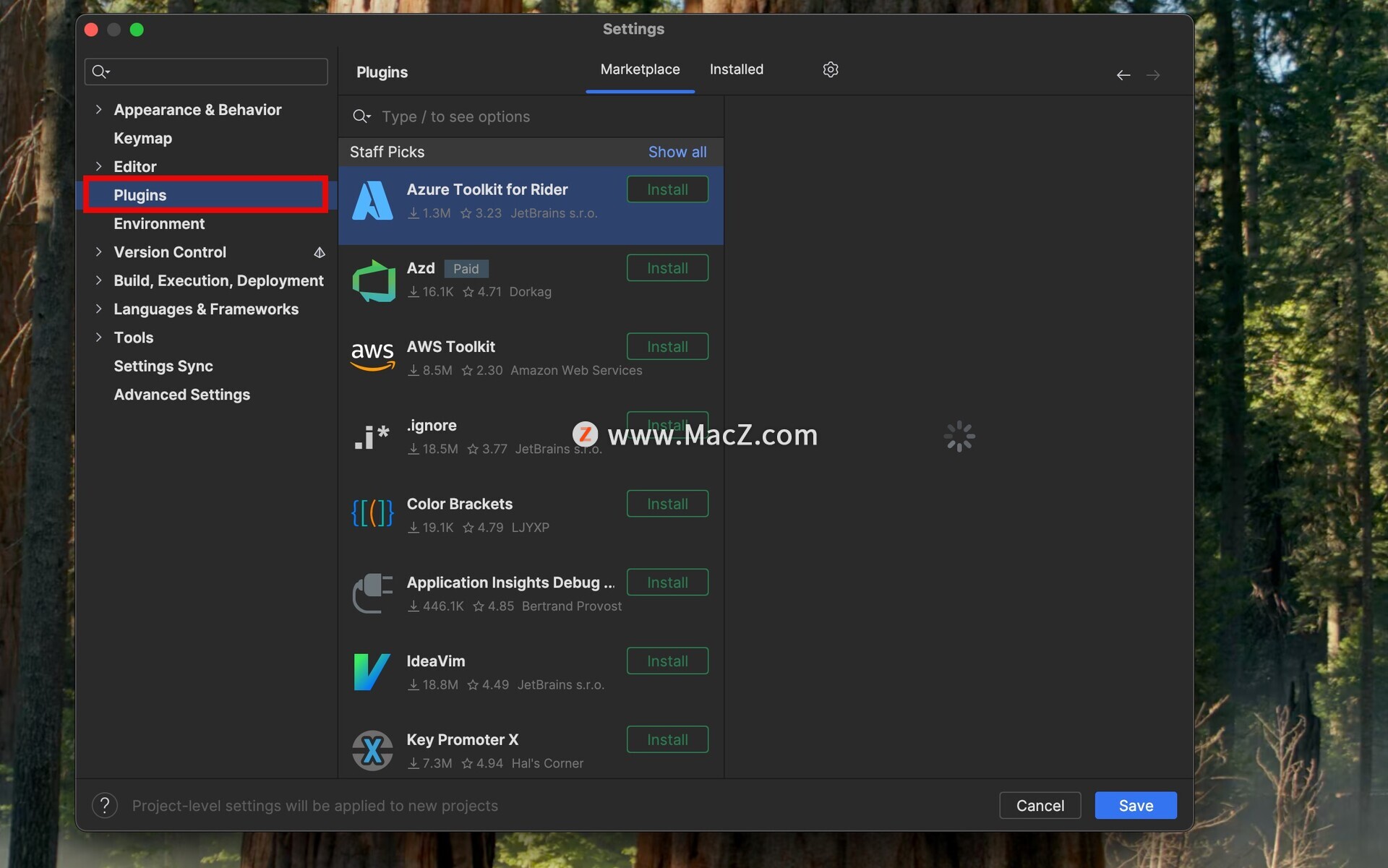
Task: Click the Bertrand Provost vendor text
Action: (571, 606)
